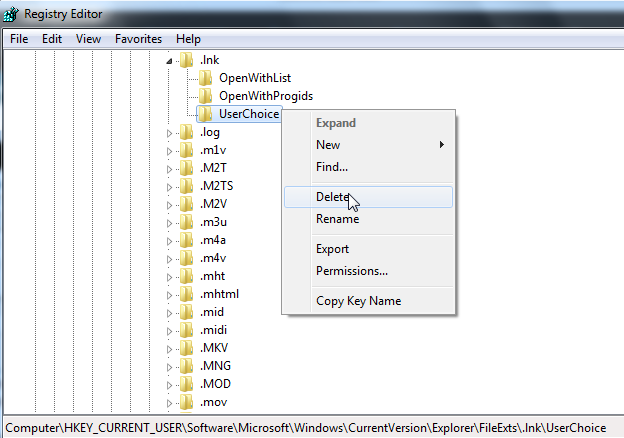Click the registry path in status bar

click(306, 428)
